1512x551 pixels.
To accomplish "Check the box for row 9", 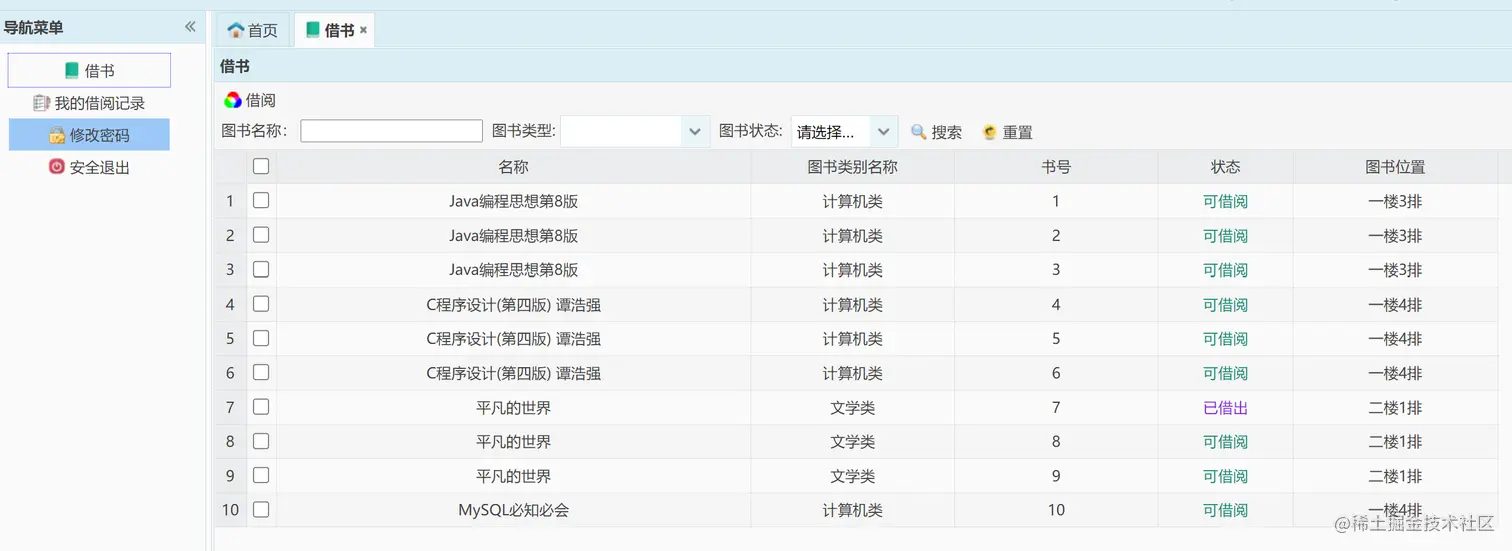I will (261, 475).
